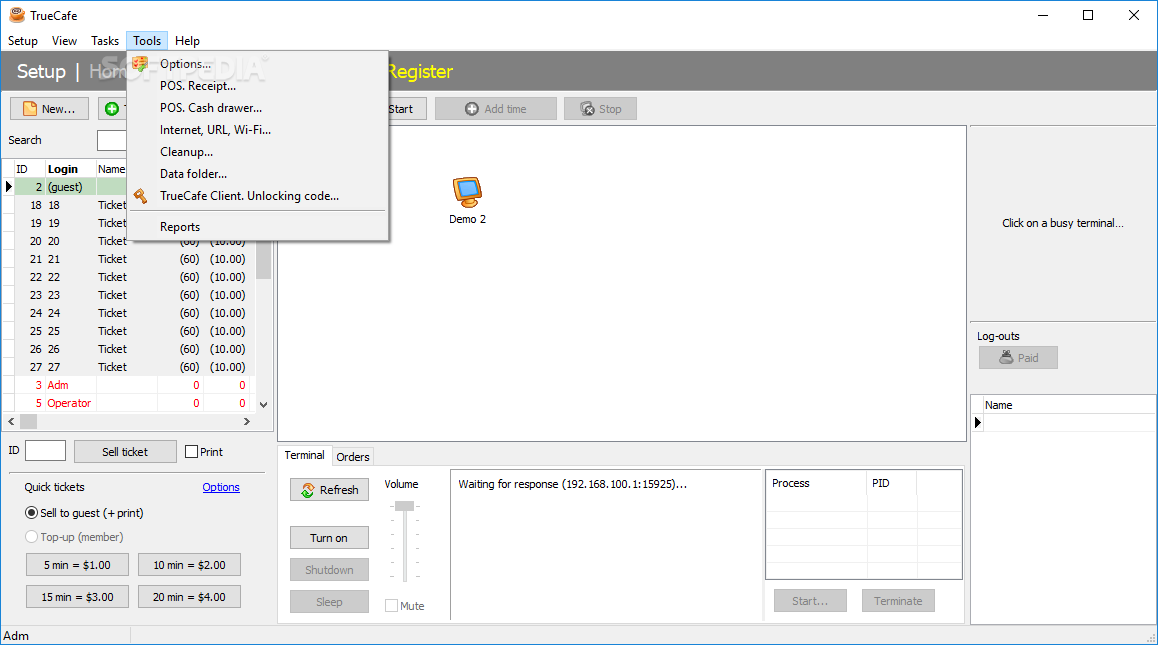Open the Tasks menu
The height and width of the screenshot is (645, 1158).
point(105,41)
